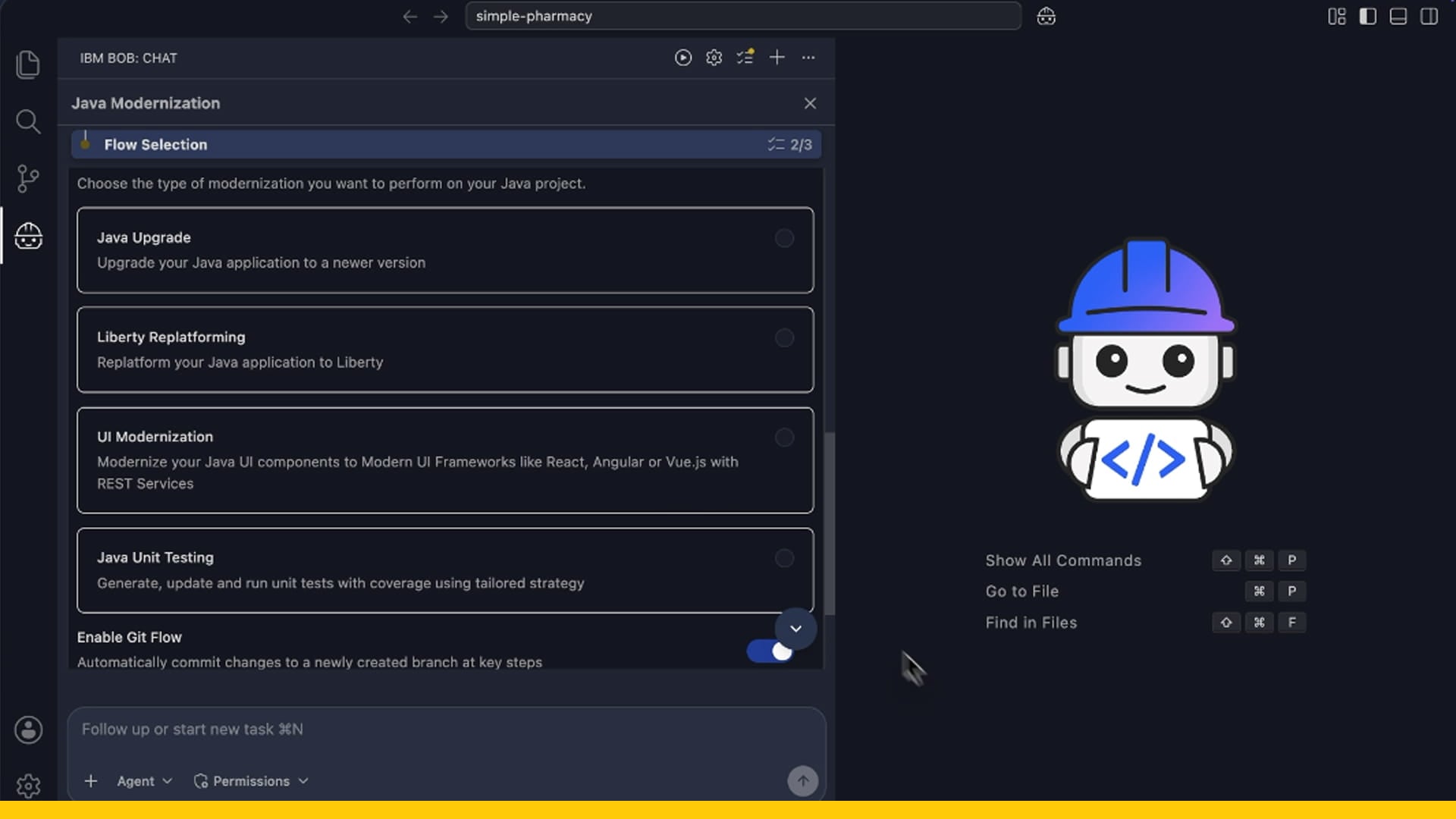Open the Permissions dropdown
1456x819 pixels.
click(251, 781)
